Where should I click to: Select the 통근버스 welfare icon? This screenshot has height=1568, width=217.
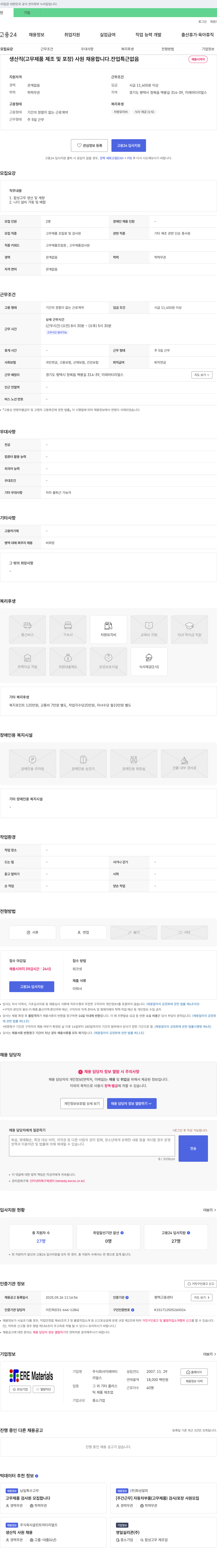click(x=27, y=629)
